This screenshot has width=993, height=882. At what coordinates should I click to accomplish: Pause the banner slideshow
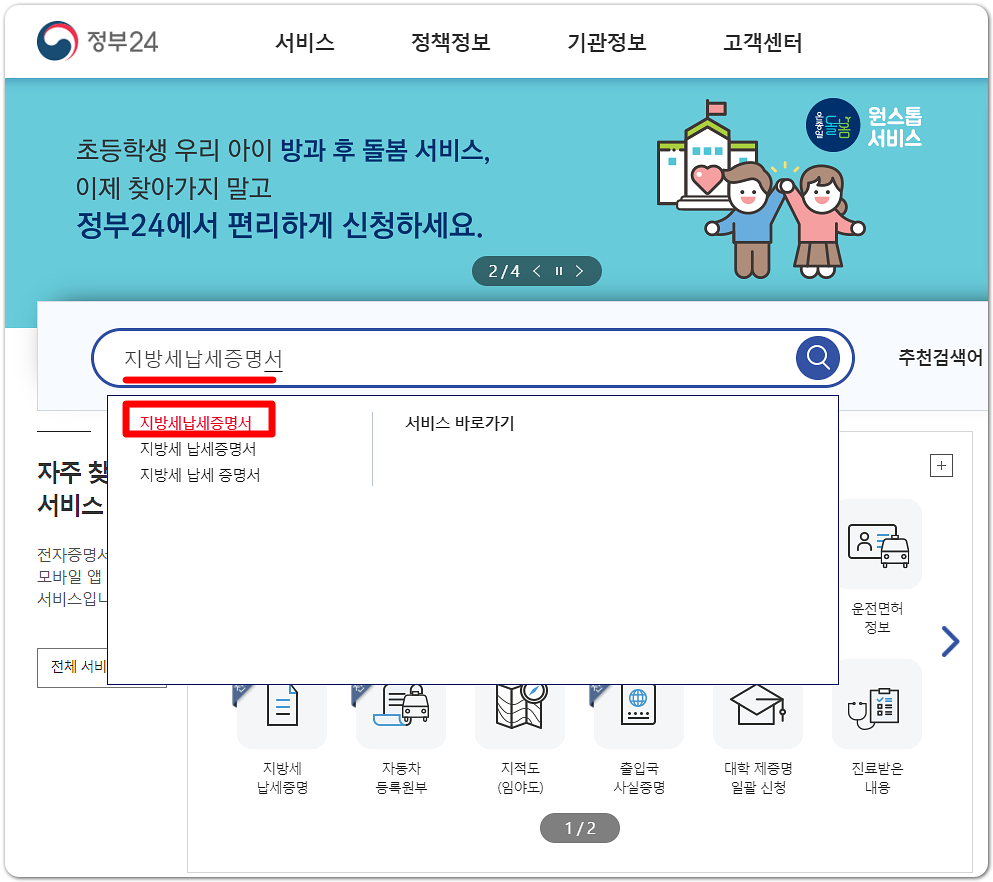(559, 271)
